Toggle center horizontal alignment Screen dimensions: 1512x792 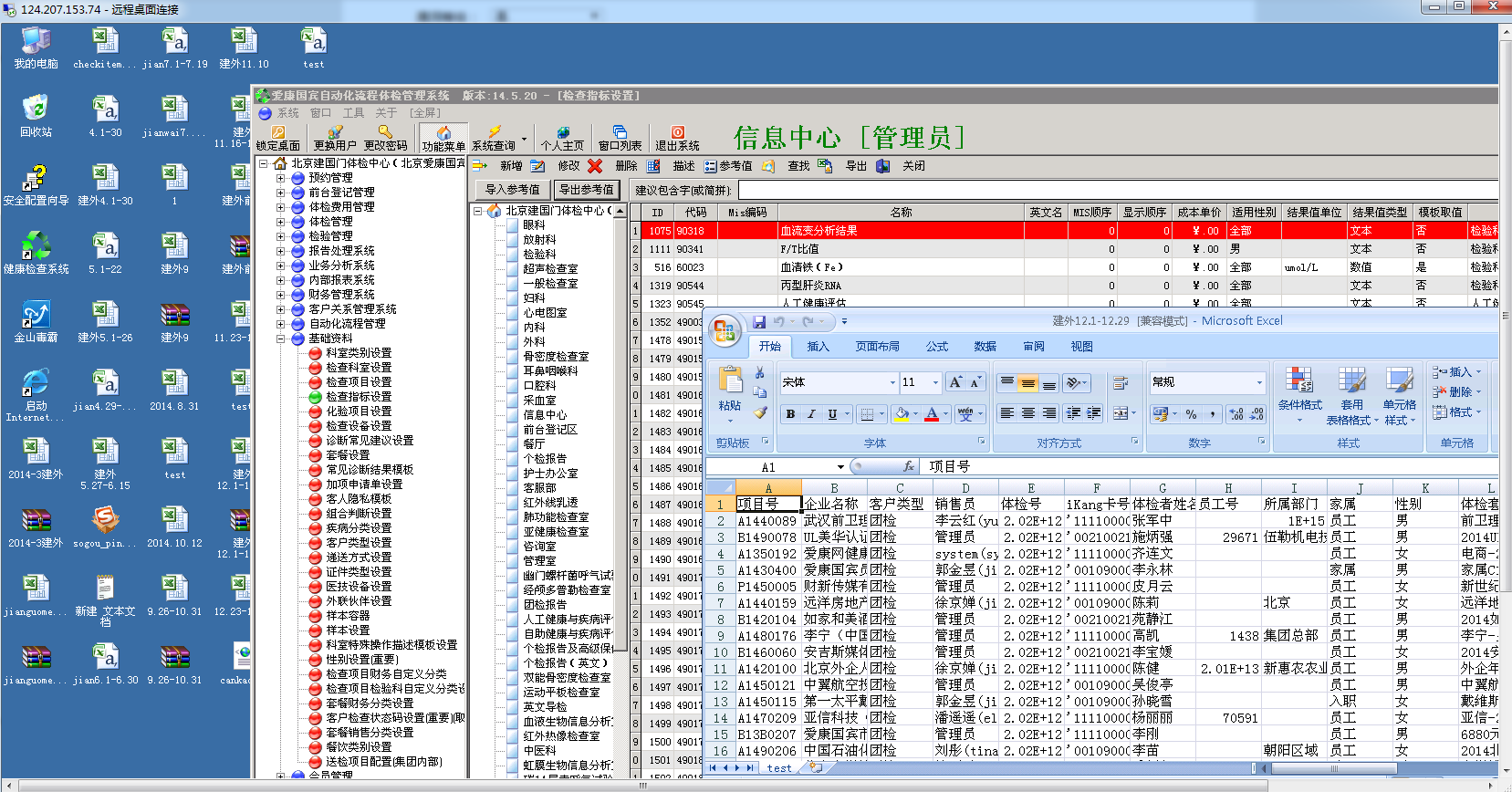[1027, 413]
